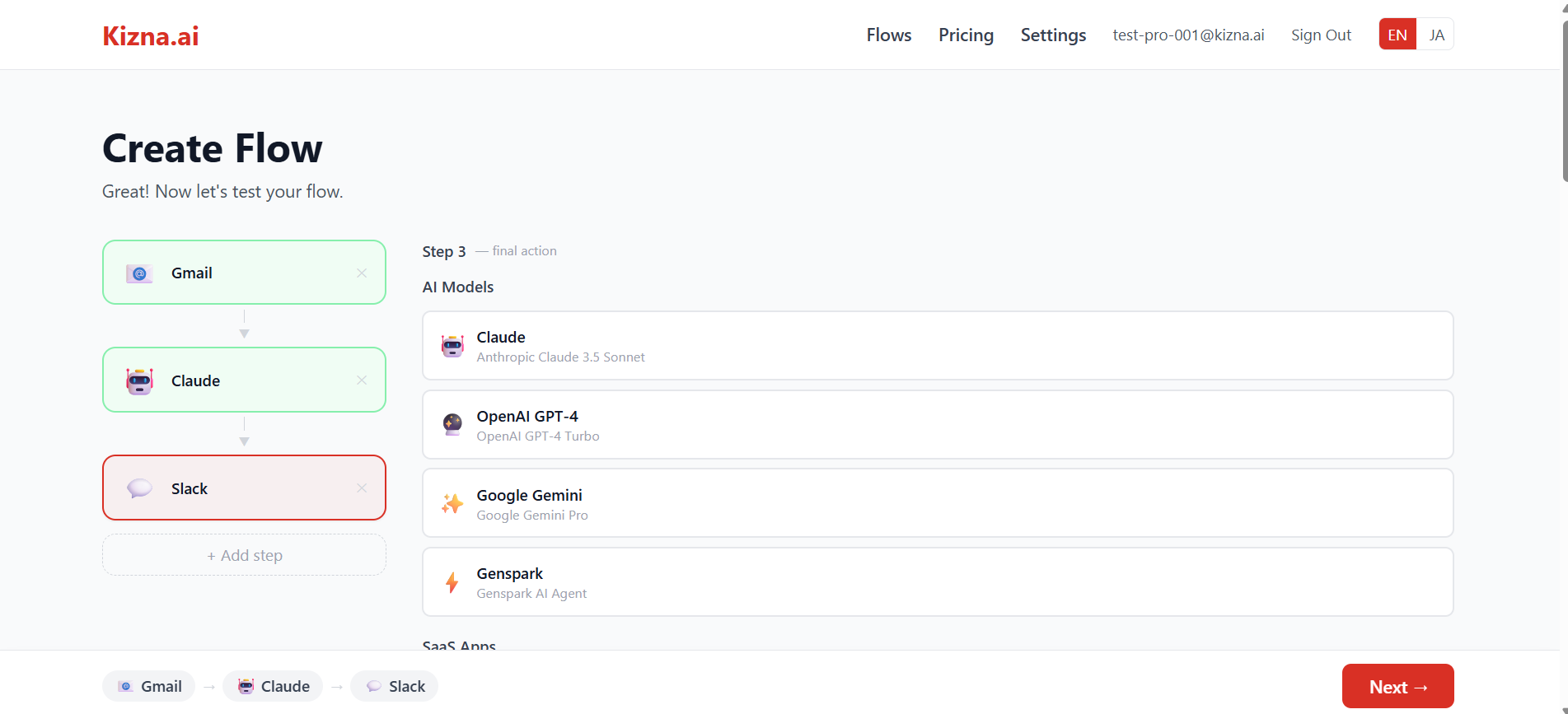Click the Google Gemini sparkle icon
This screenshot has width=1568, height=714.
click(x=452, y=503)
